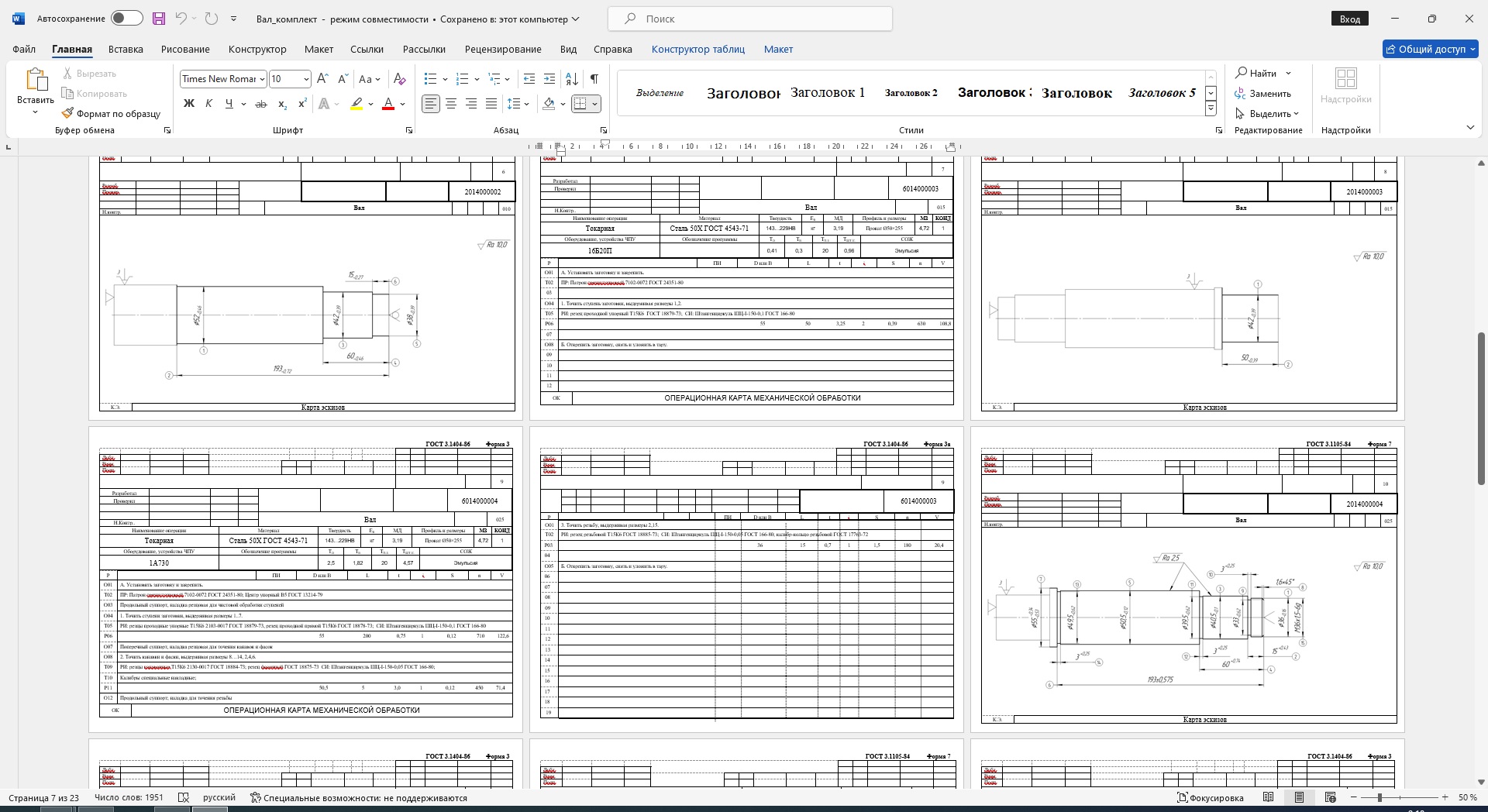Switch to Read Mode view
The width and height of the screenshot is (1488, 812).
(1268, 797)
